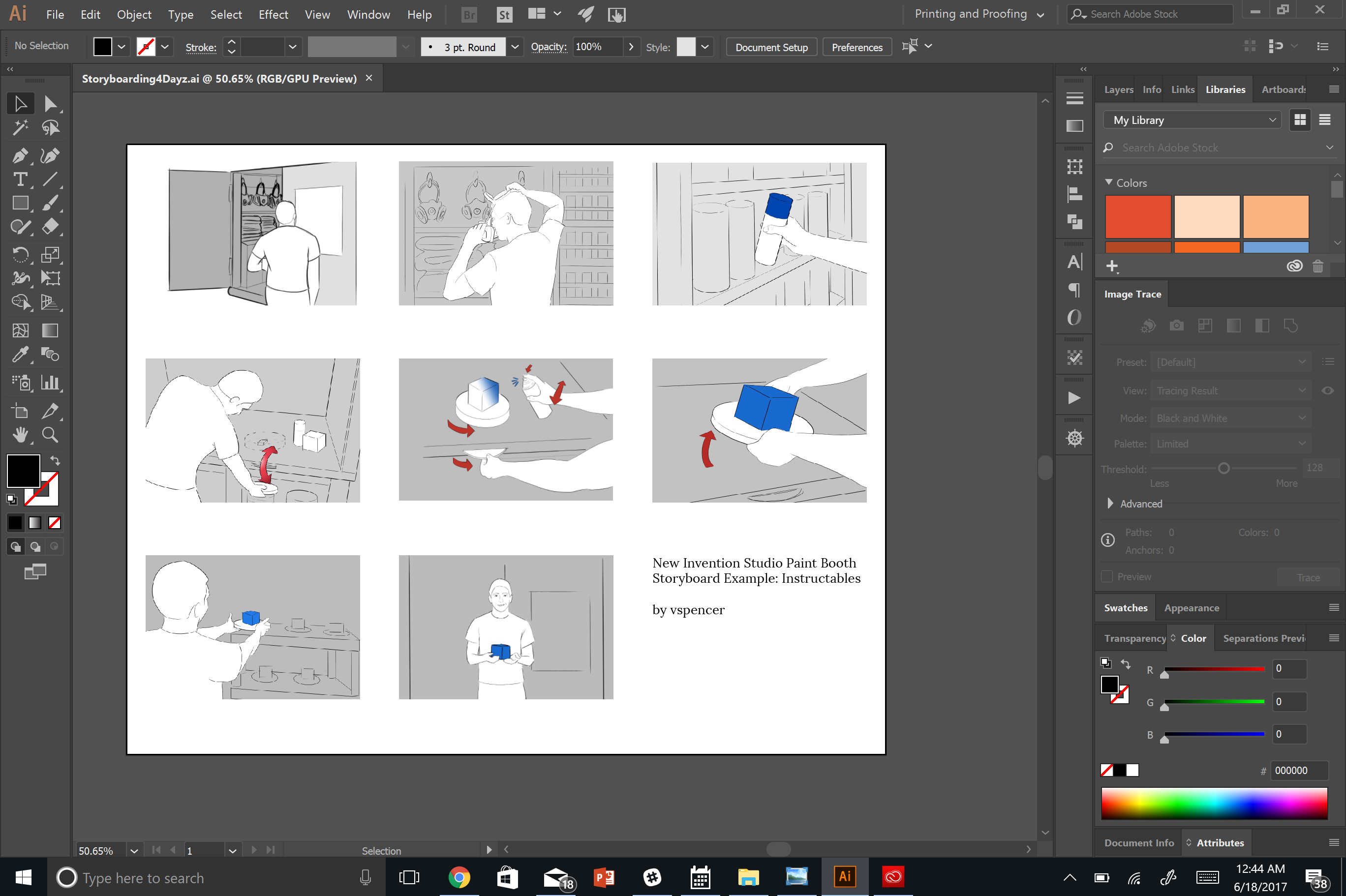
Task: Select the Eraser tool
Action: (x=50, y=226)
